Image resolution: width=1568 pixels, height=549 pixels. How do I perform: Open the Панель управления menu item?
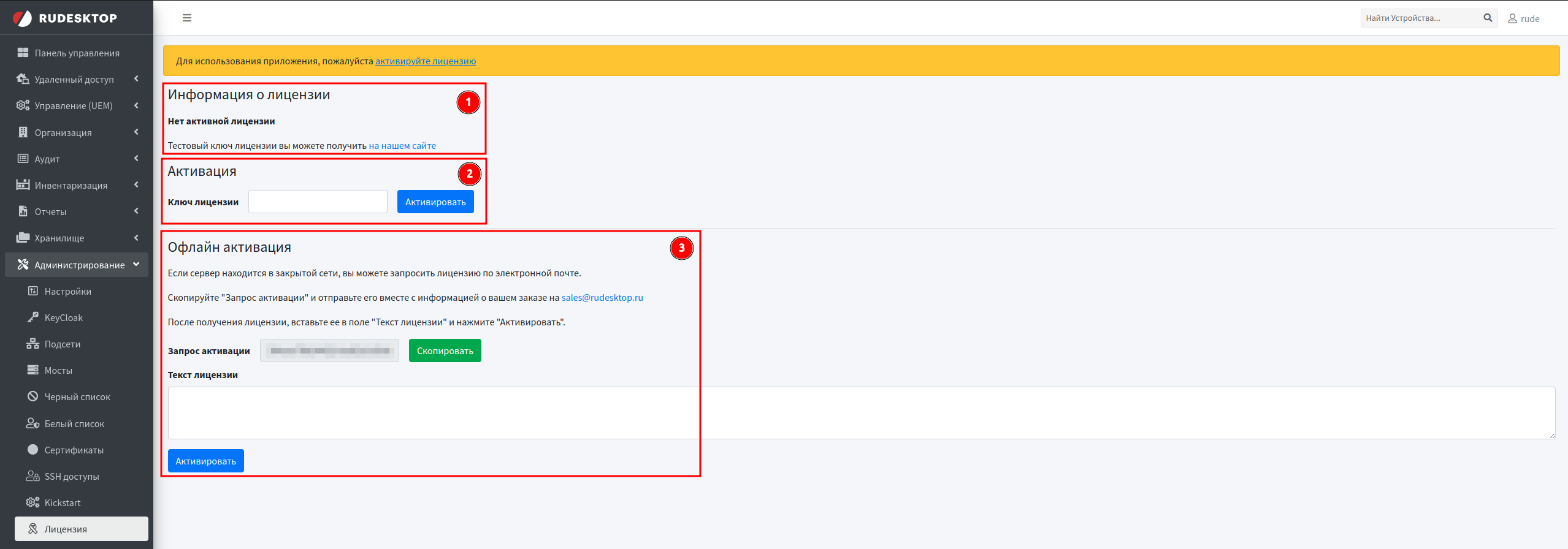(77, 53)
